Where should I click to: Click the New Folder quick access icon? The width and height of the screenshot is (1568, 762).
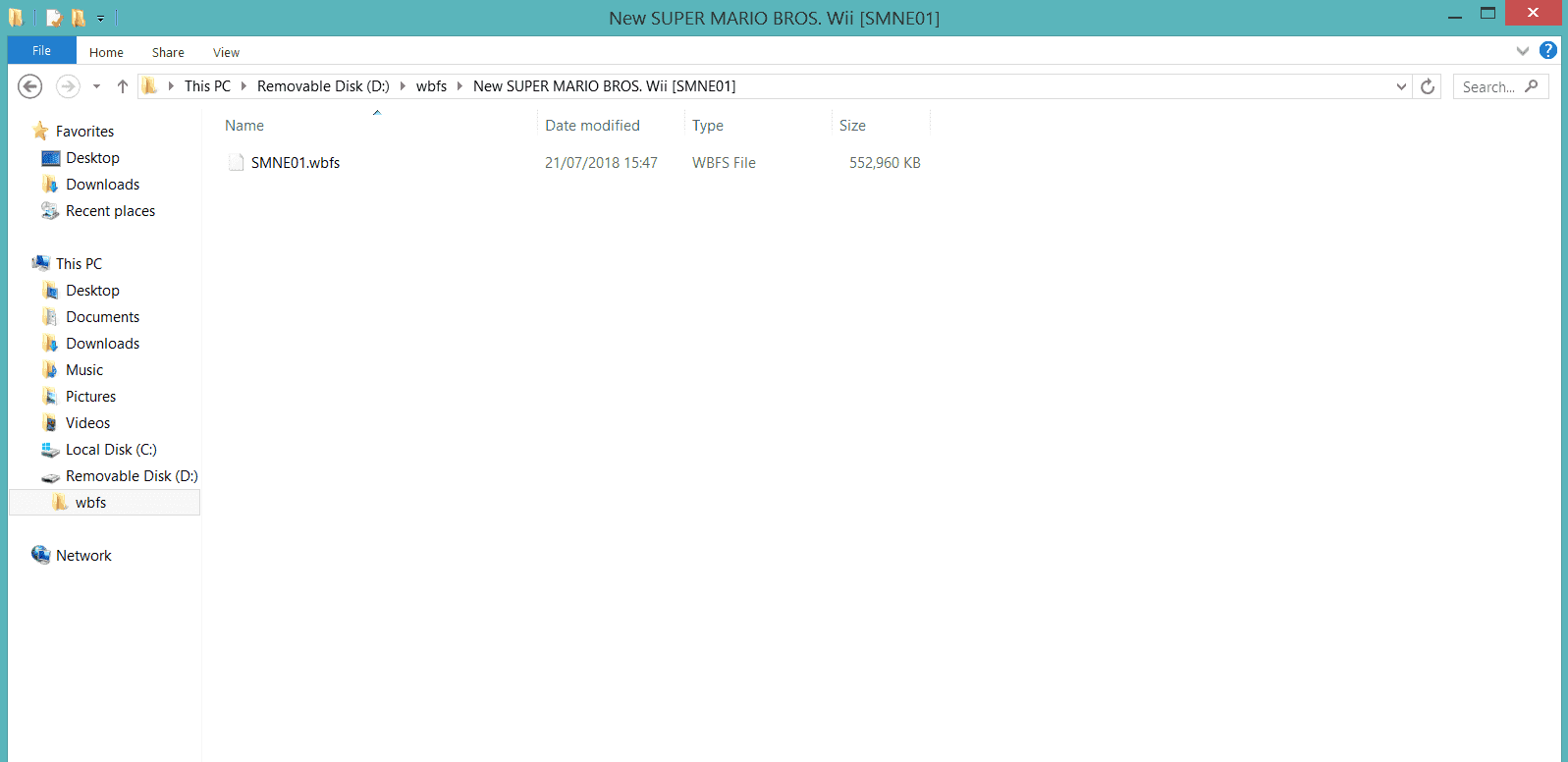pos(78,18)
